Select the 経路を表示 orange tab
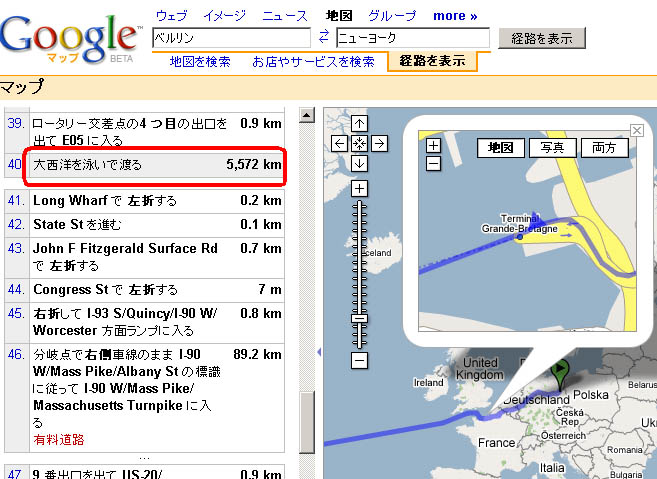The width and height of the screenshot is (657, 479). click(432, 61)
